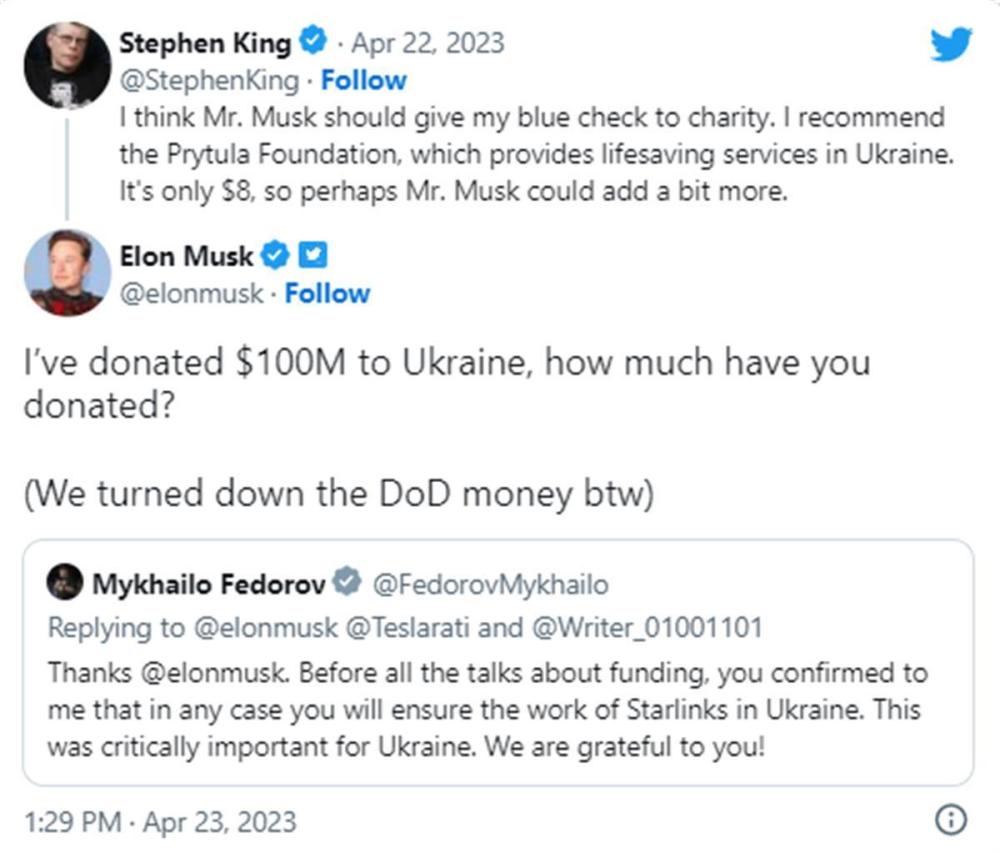
Task: Click the square affiliate badge beside Elon Musk
Action: pos(313,256)
